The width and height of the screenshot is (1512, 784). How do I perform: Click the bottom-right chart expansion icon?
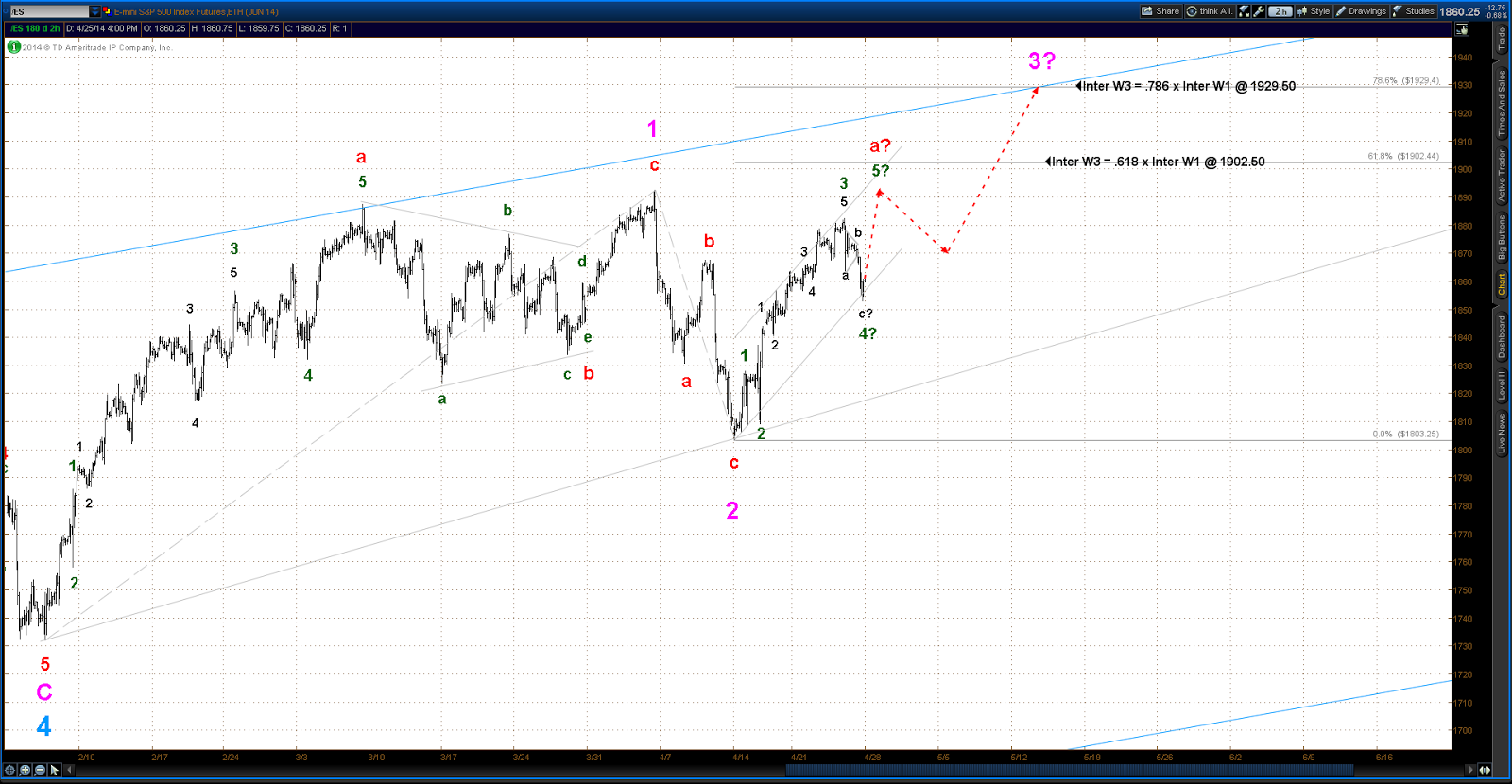pyautogui.click(x=1486, y=770)
